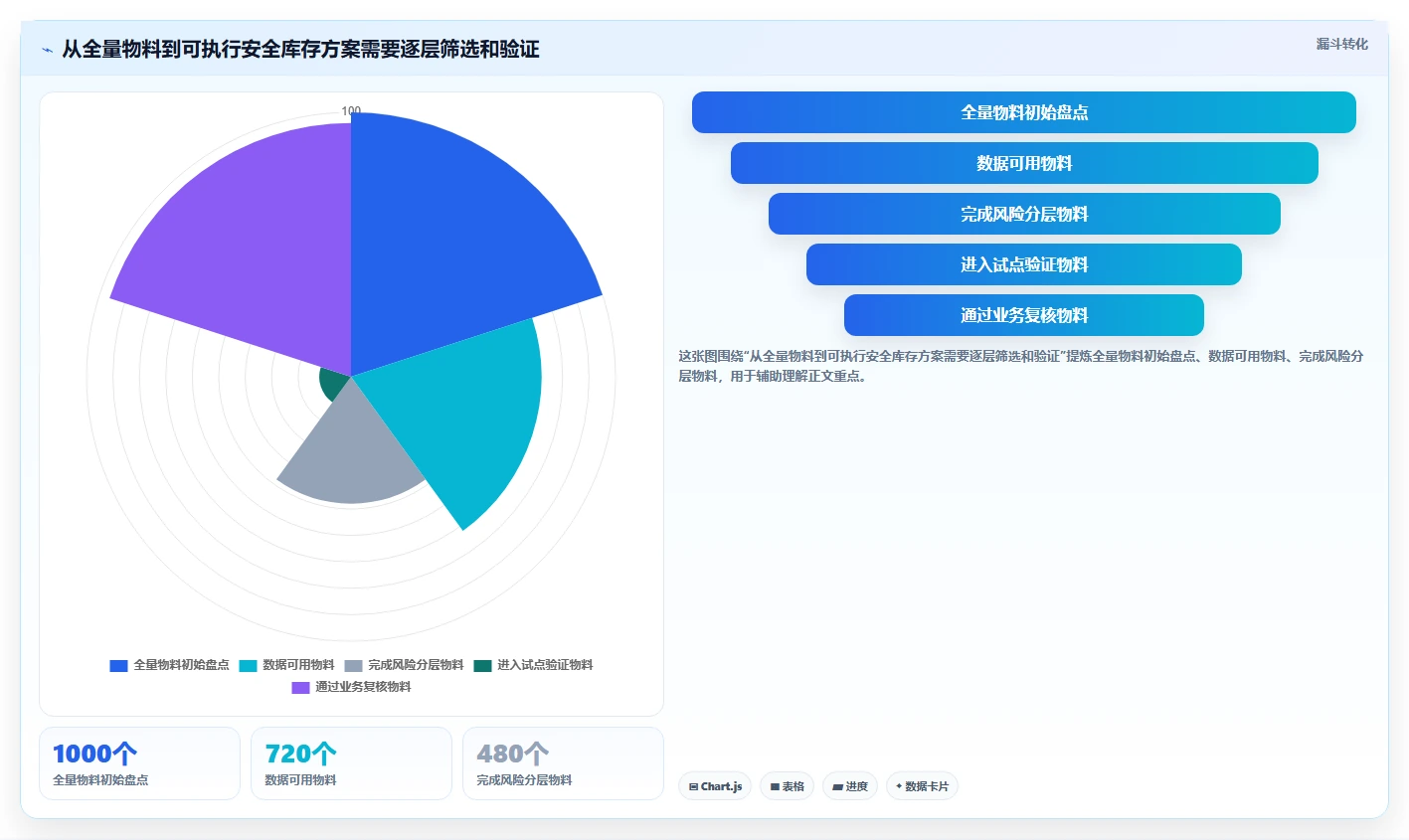Click the 漏斗转化 label in the header
Image resolution: width=1409 pixels, height=840 pixels.
(x=1341, y=44)
